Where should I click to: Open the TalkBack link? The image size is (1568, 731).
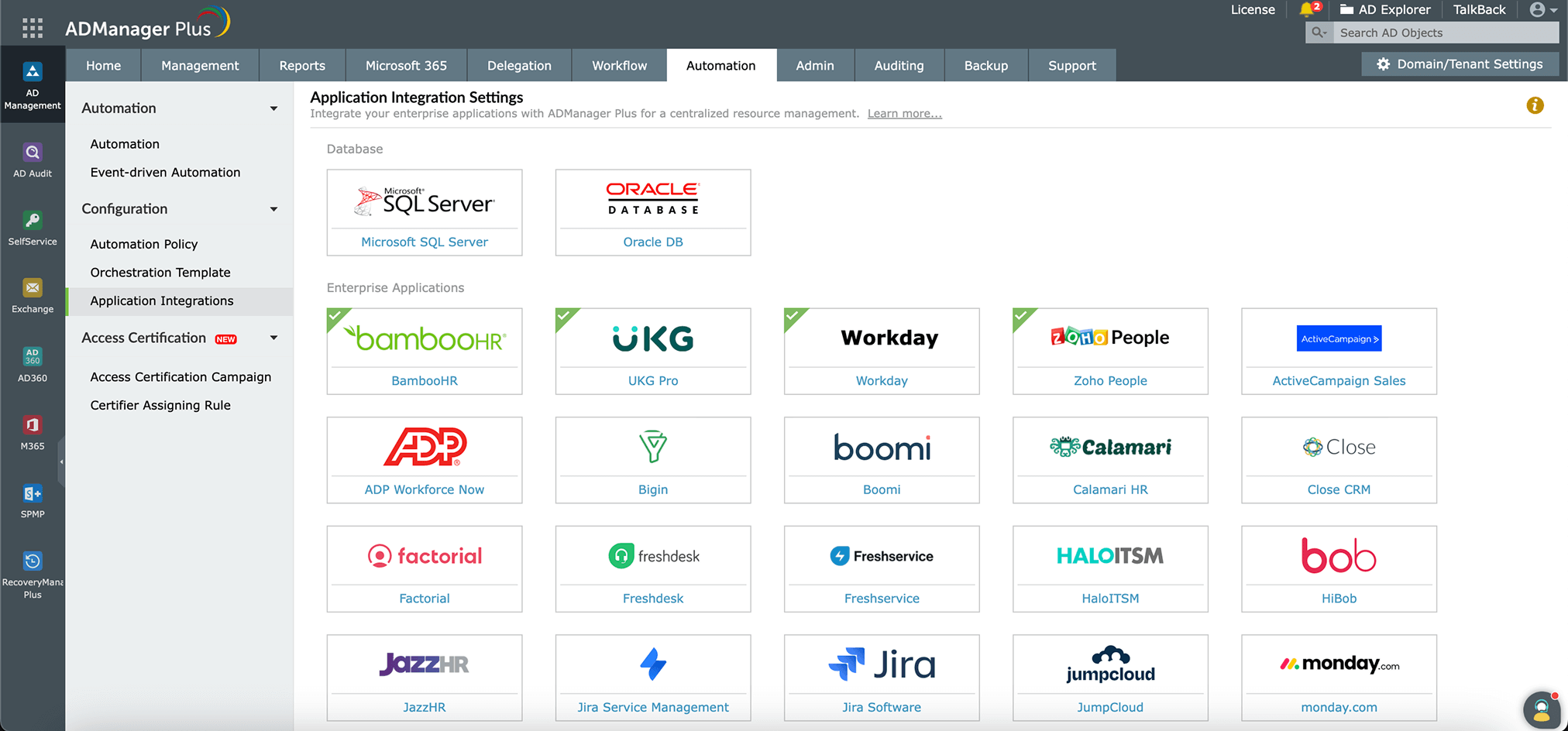click(x=1479, y=9)
